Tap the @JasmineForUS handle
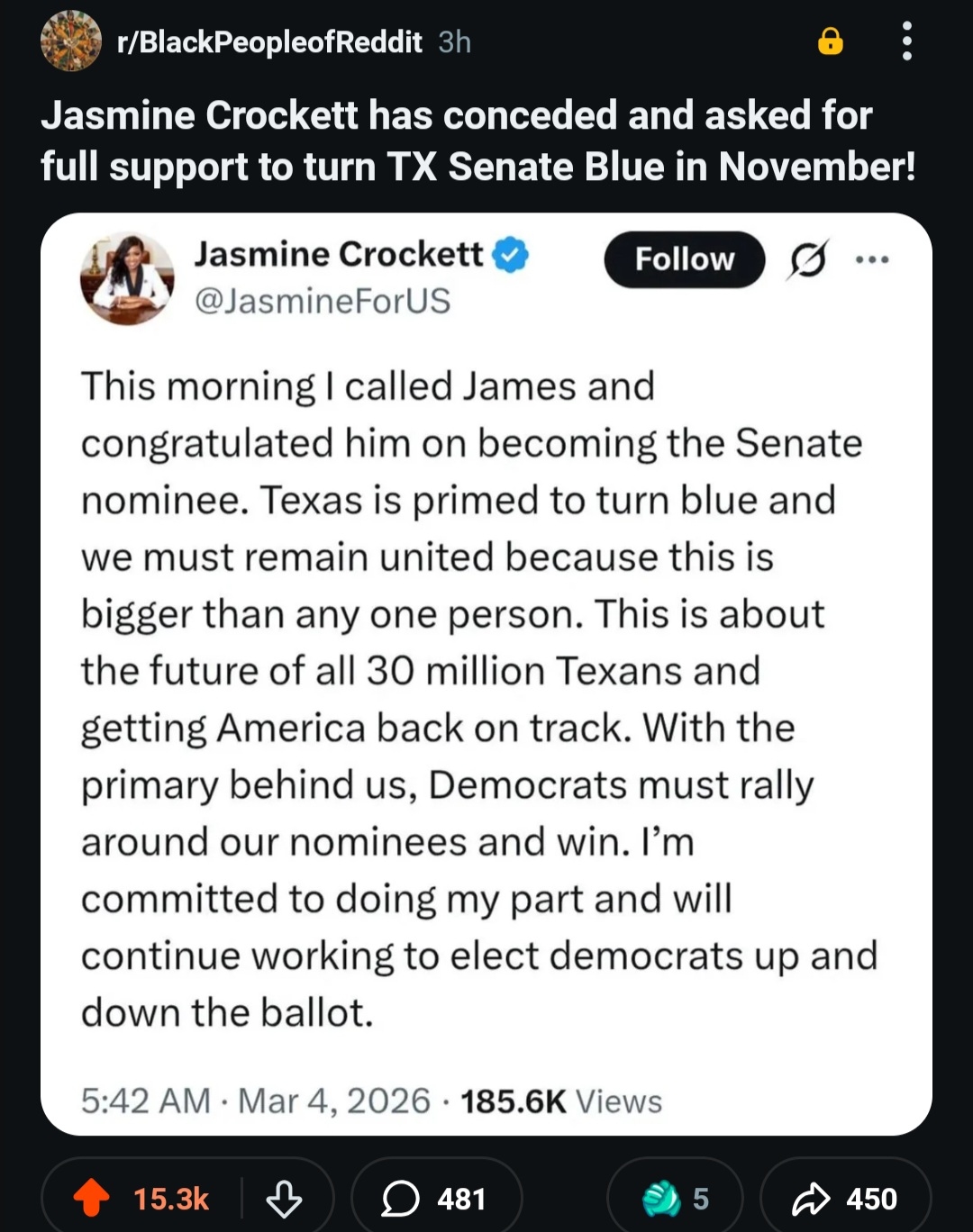 pyautogui.click(x=323, y=301)
